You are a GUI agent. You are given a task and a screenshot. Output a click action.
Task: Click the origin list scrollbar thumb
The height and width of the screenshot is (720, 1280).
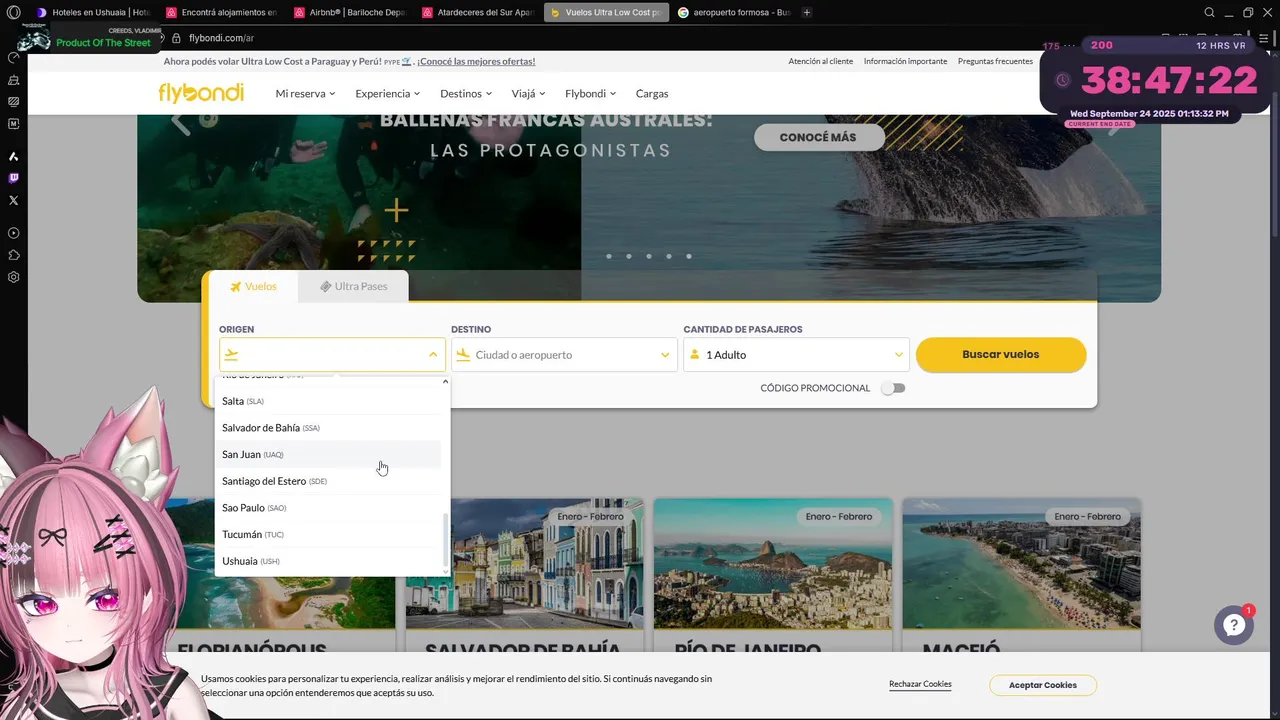click(446, 538)
